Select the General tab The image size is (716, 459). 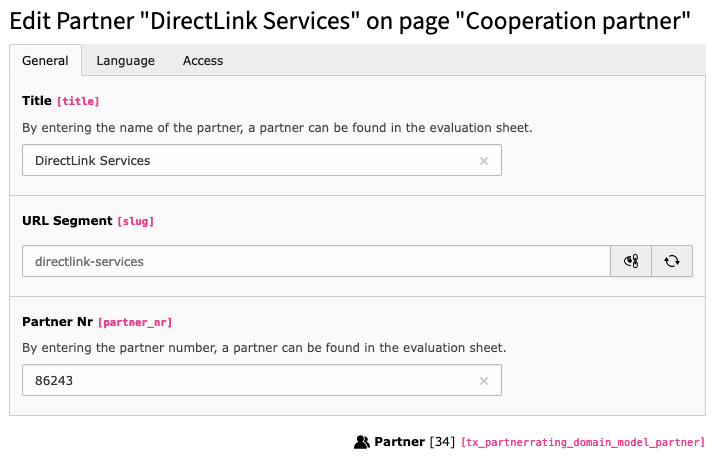[45, 61]
